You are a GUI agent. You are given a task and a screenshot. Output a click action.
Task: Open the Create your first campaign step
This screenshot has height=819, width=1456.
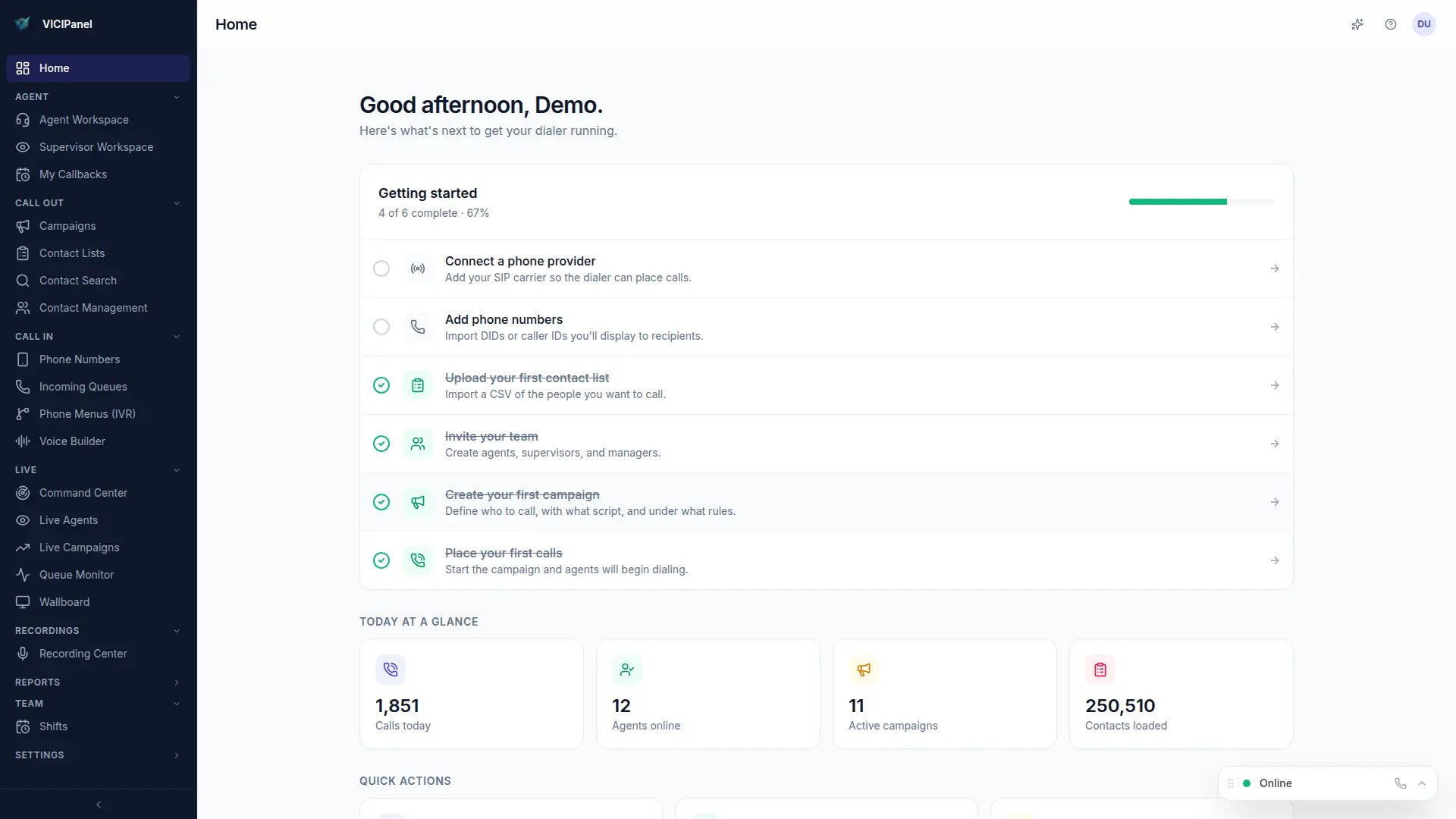[522, 495]
